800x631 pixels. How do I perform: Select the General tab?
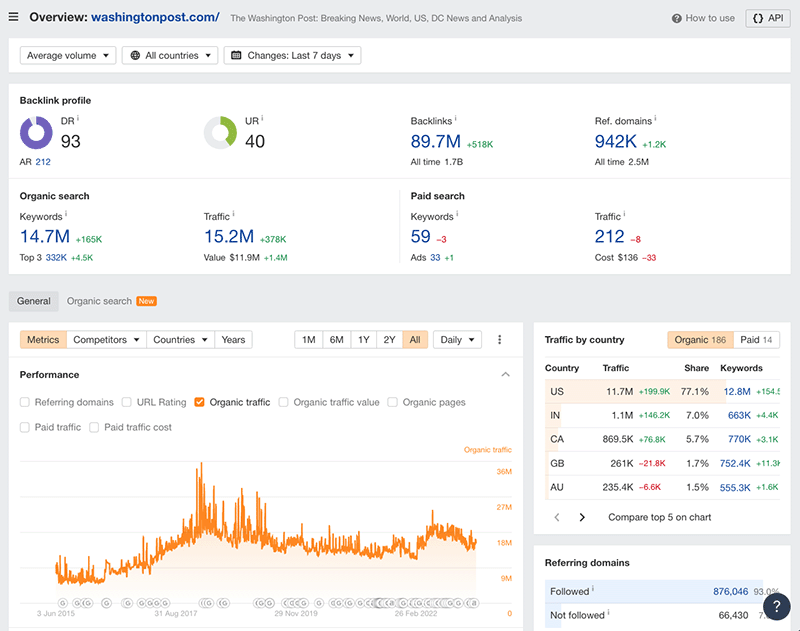(34, 301)
